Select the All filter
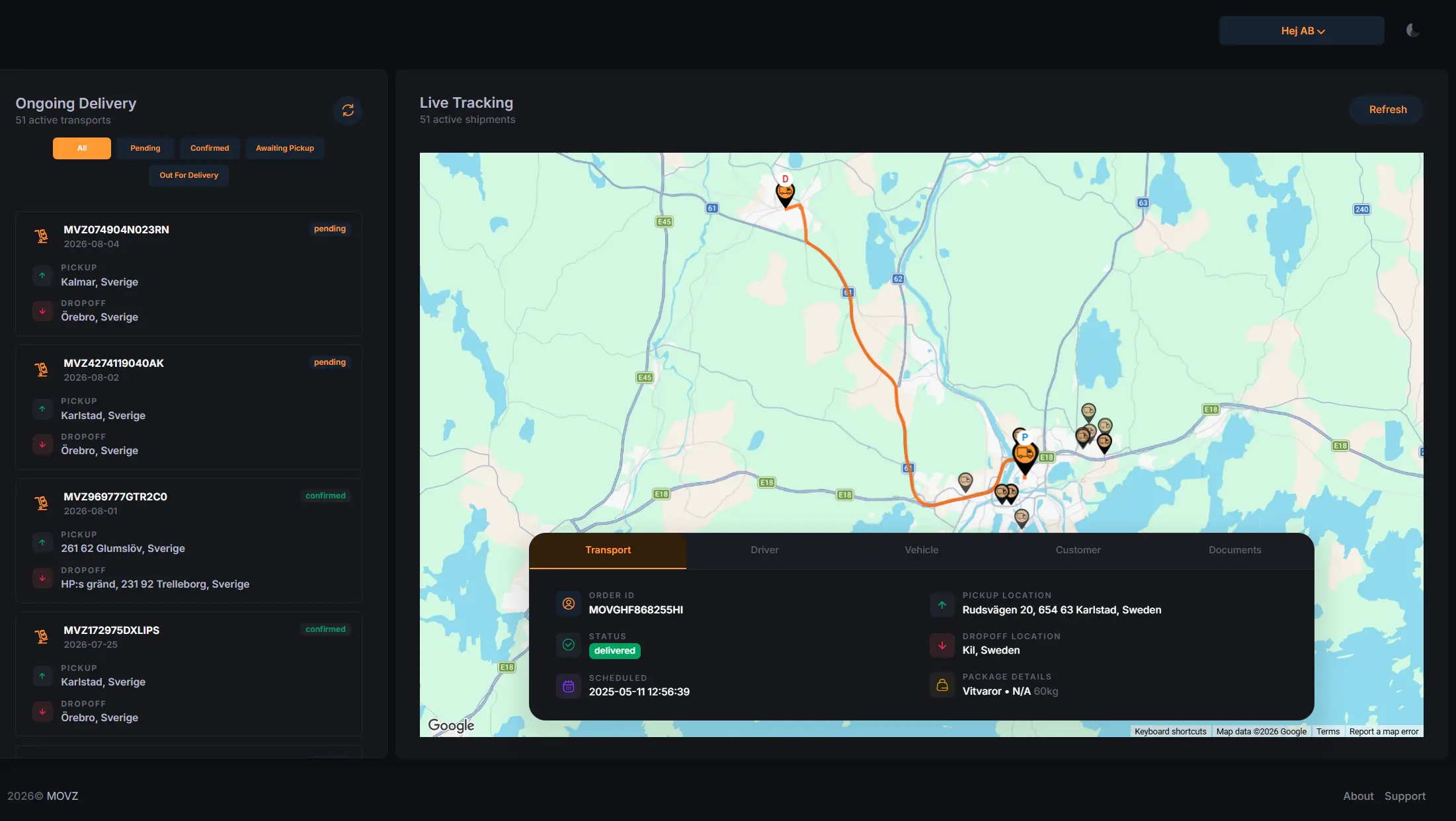Viewport: 1456px width, 821px height. pos(82,148)
